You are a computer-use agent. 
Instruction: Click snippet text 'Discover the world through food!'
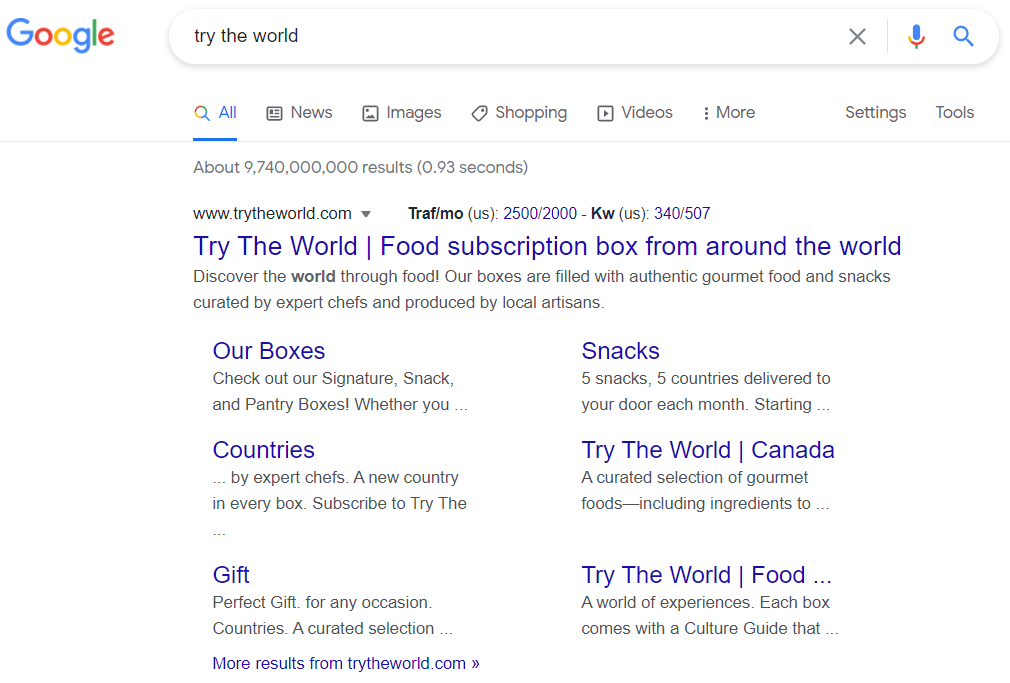pyautogui.click(x=316, y=276)
